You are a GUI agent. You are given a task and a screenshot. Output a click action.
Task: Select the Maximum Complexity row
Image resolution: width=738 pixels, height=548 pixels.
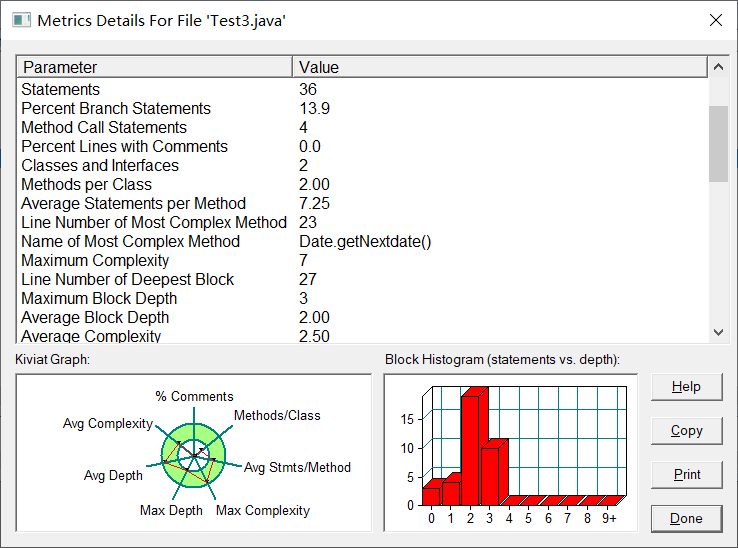point(362,260)
